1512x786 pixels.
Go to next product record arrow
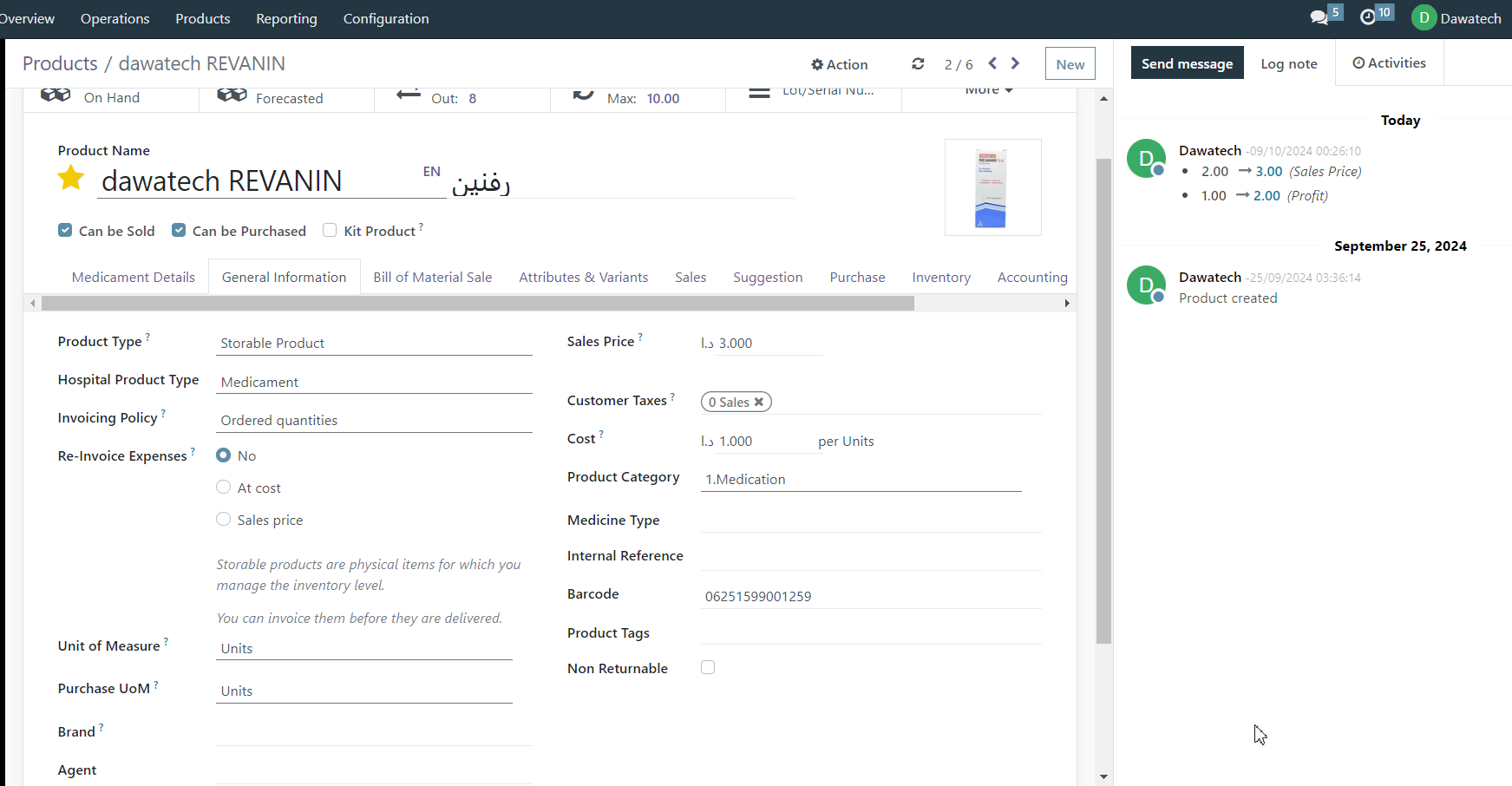click(1015, 63)
